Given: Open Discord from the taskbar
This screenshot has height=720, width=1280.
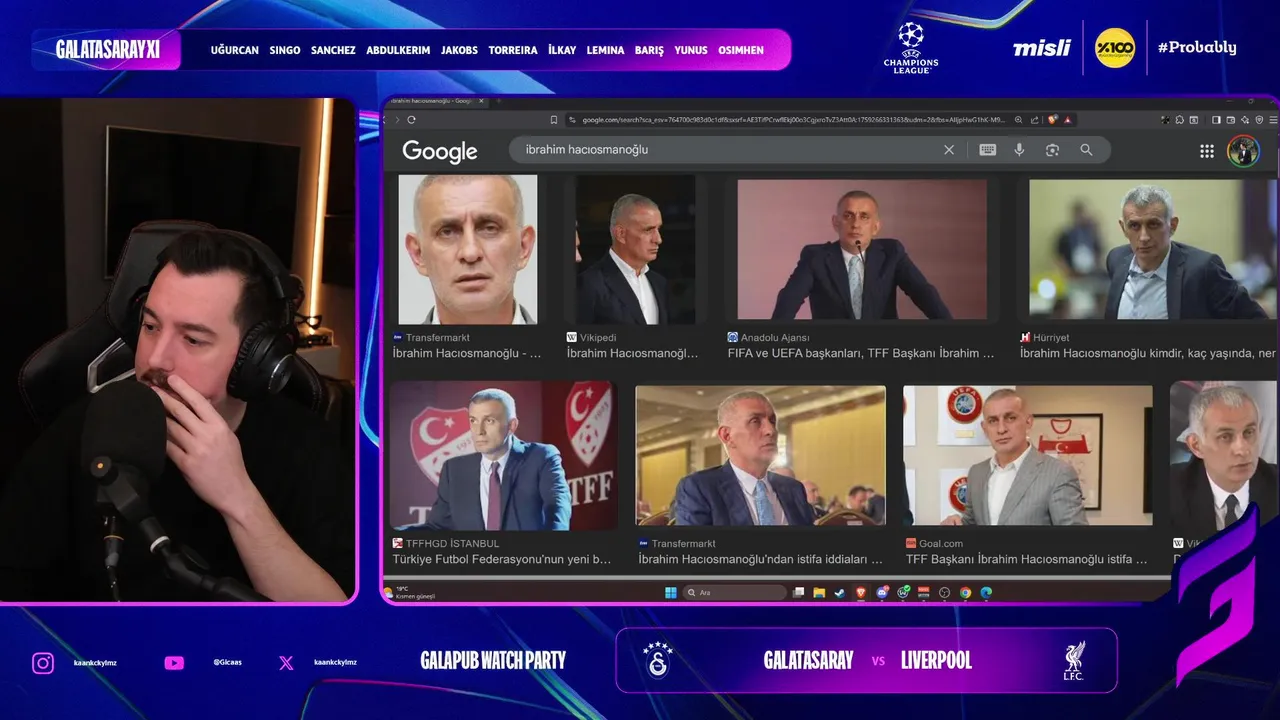Looking at the screenshot, I should click(x=882, y=592).
